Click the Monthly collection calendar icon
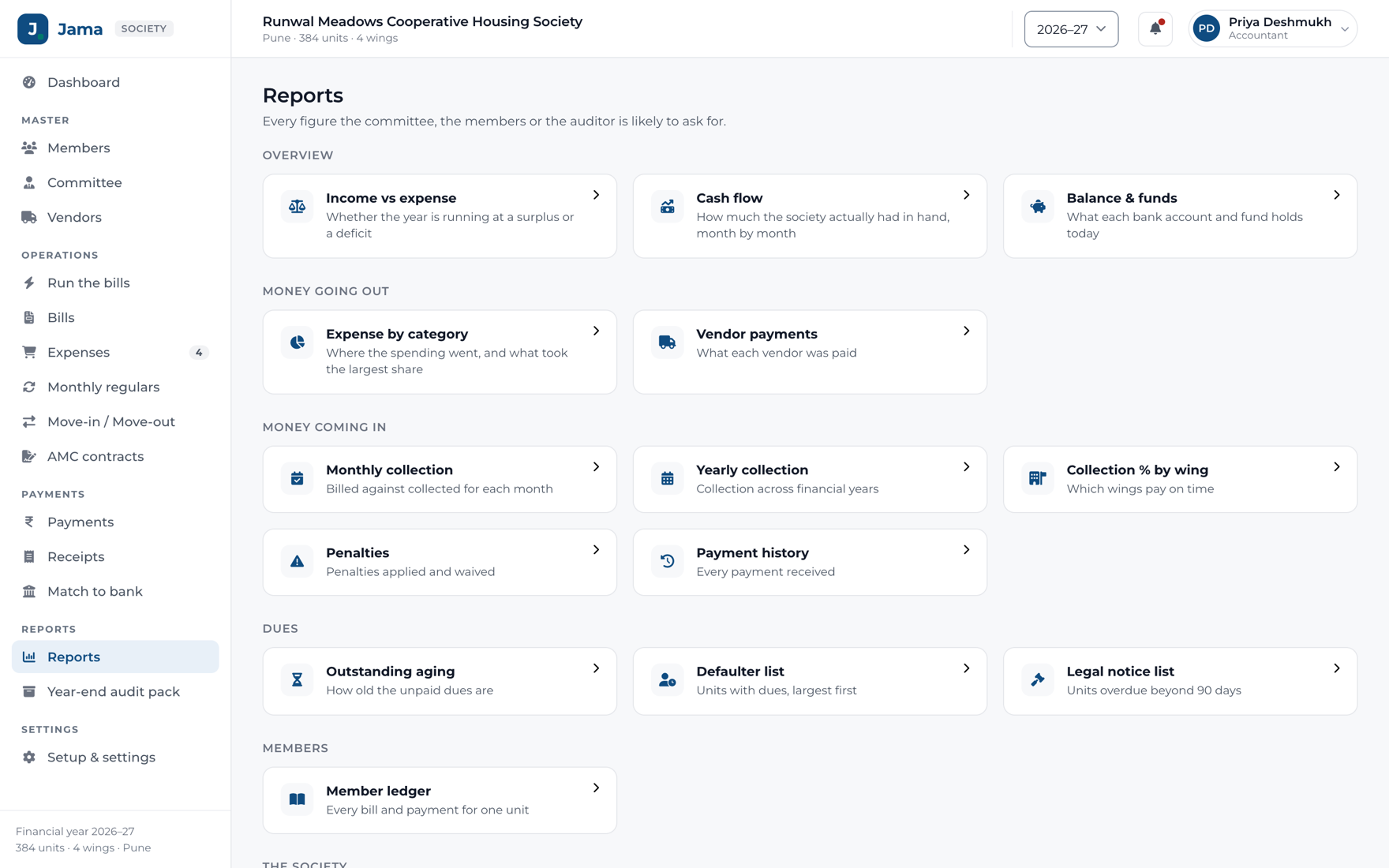1389x868 pixels. click(x=298, y=478)
